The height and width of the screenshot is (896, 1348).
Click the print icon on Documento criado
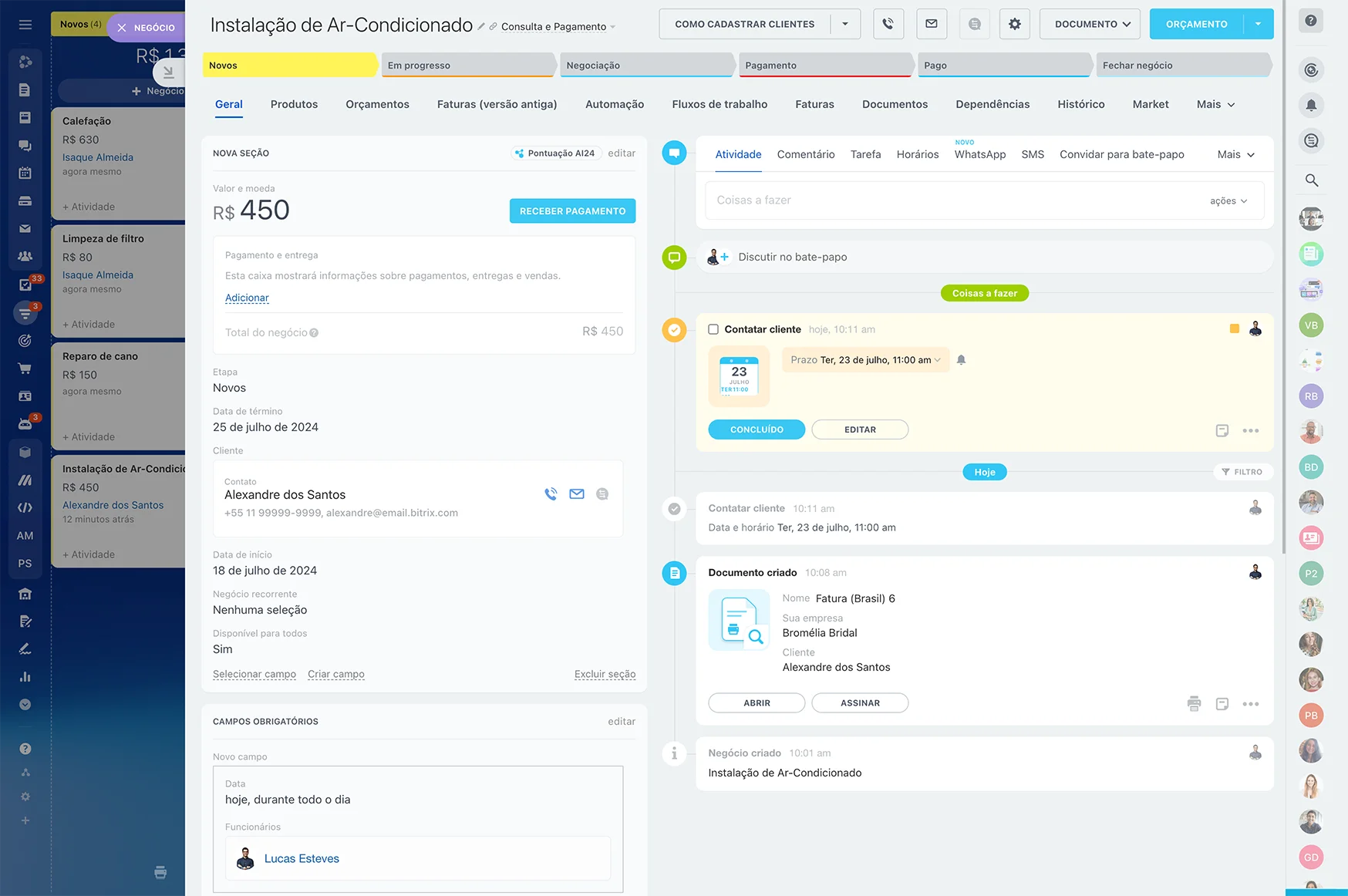pyautogui.click(x=1194, y=703)
